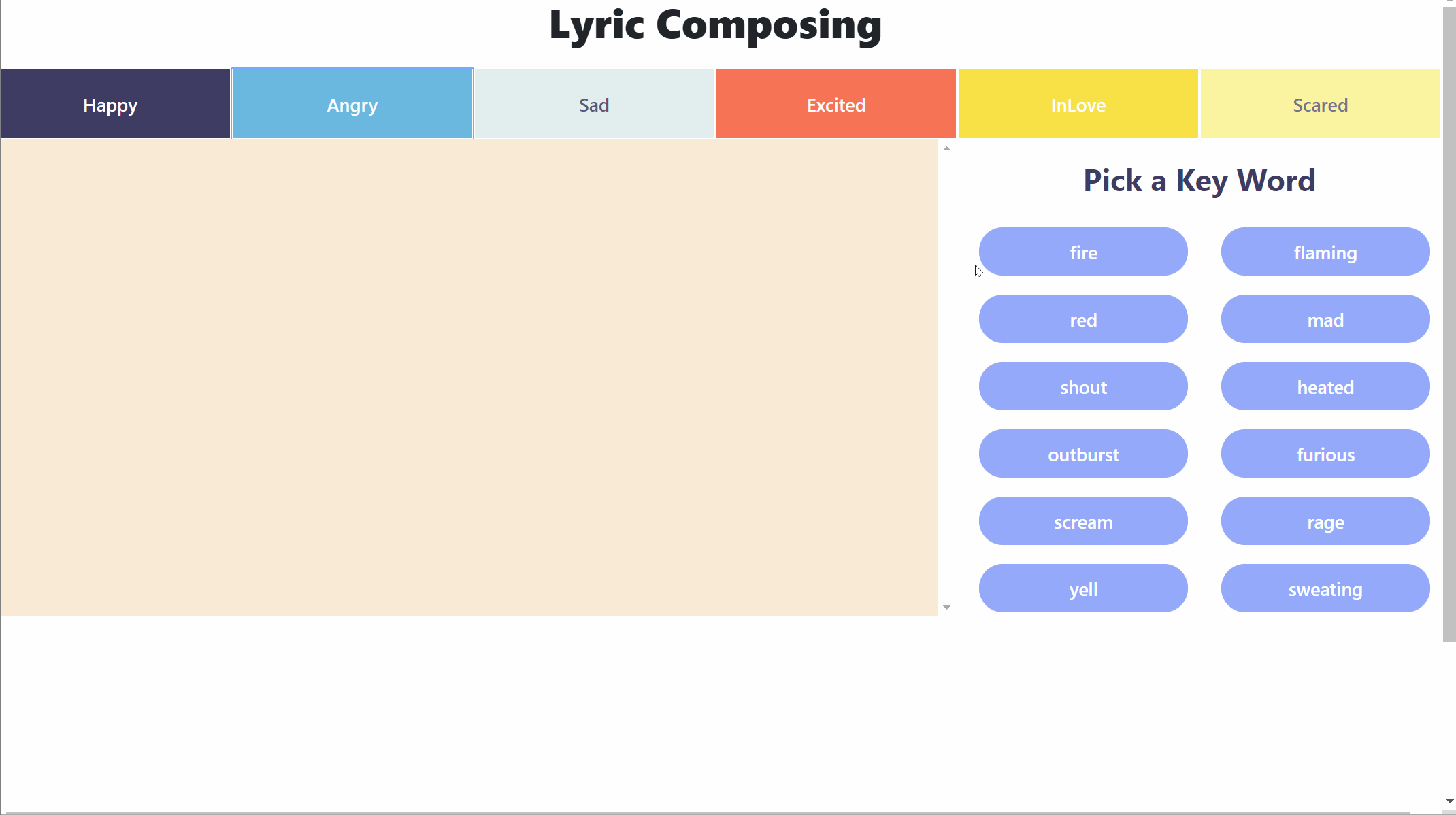Select the 'yell' keyword button

(x=1083, y=589)
